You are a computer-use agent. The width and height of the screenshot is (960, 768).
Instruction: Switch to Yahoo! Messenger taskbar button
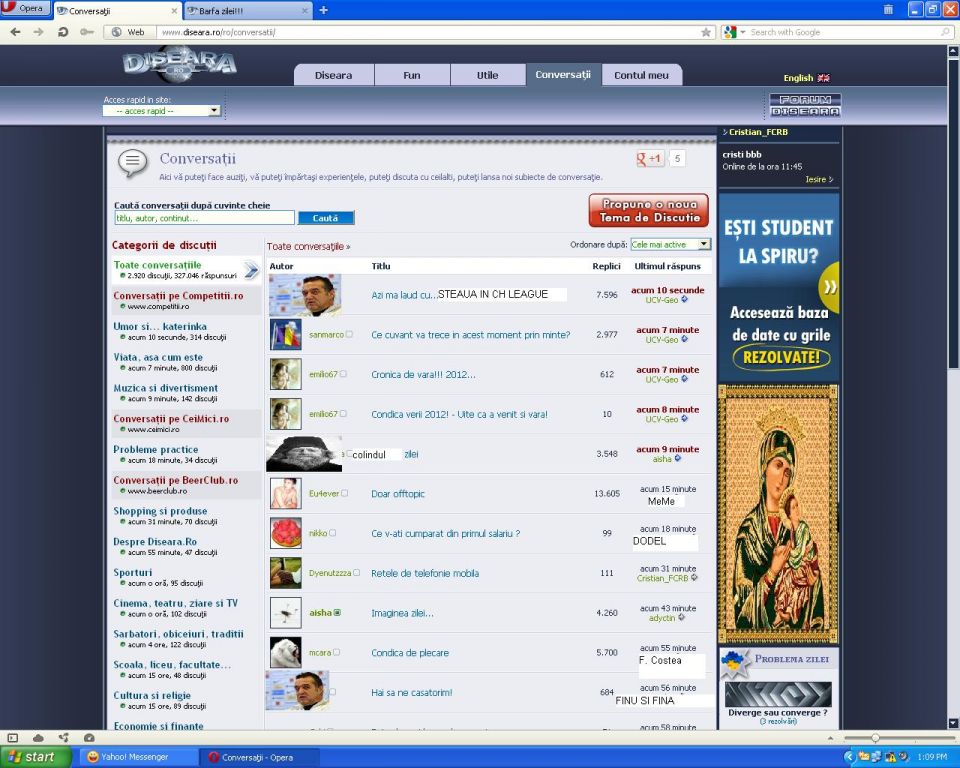point(138,757)
